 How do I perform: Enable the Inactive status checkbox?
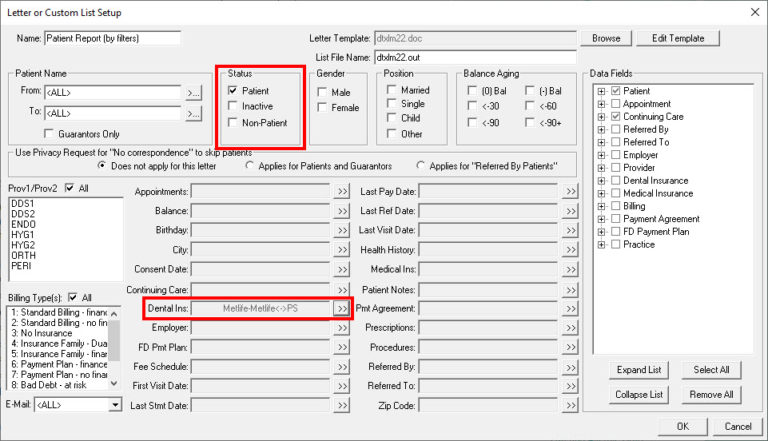(x=233, y=106)
